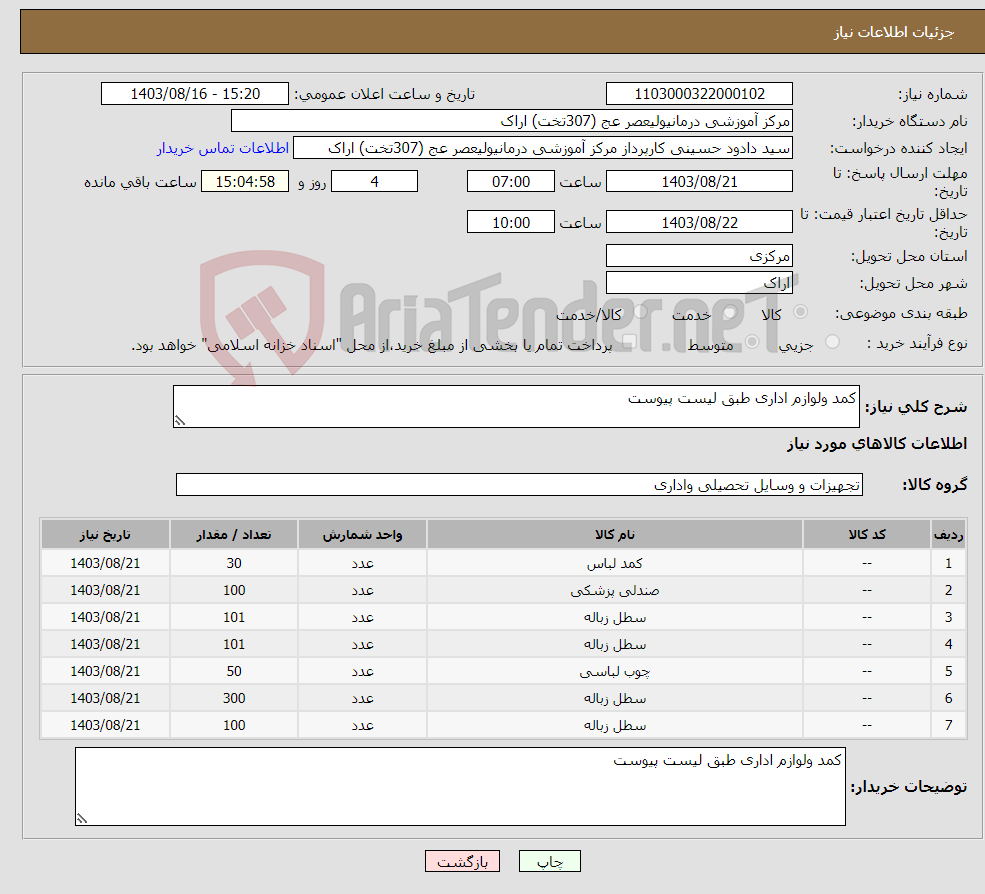Click the remaining time field 15:04:58
The image size is (985, 894).
245,182
